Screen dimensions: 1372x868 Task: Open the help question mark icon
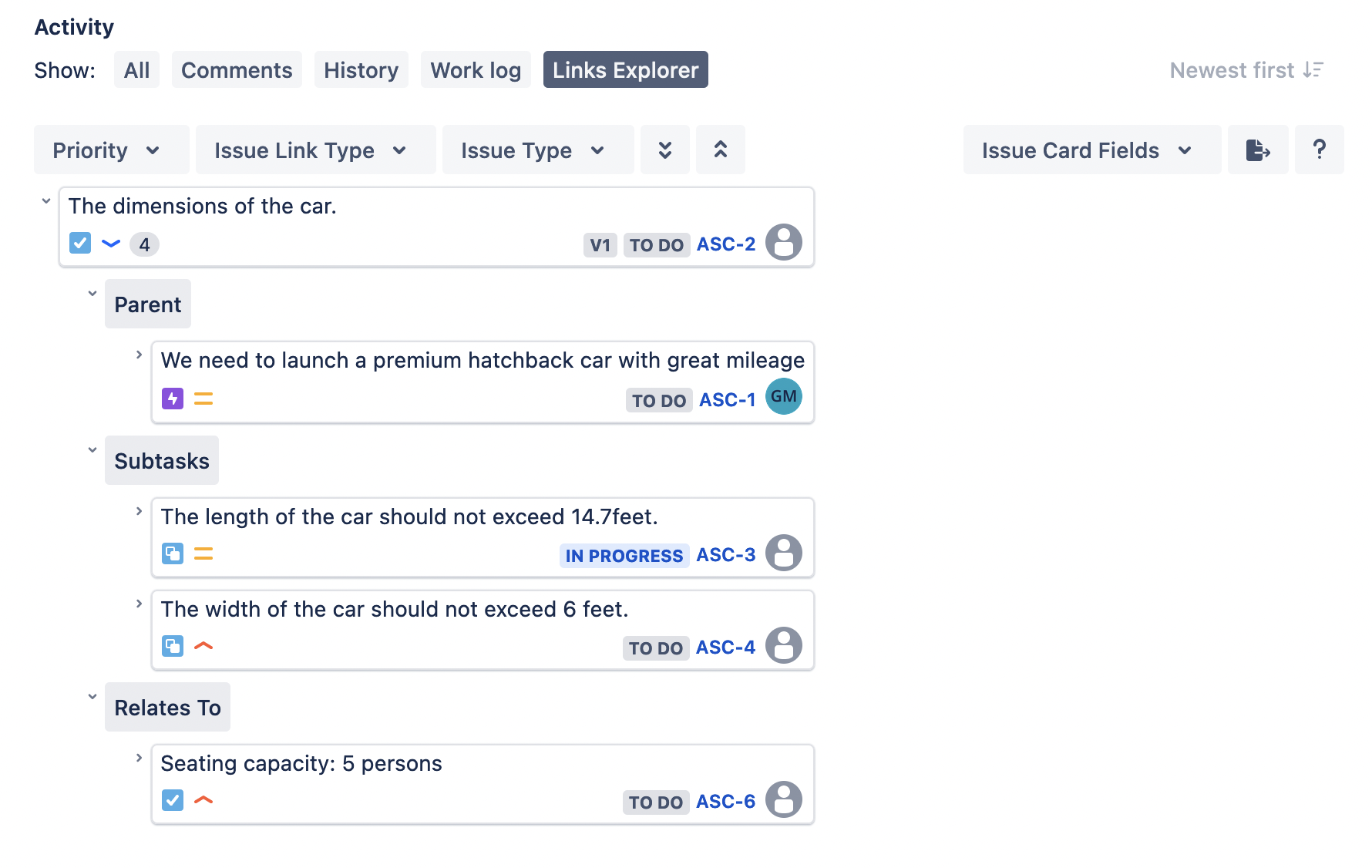1319,150
